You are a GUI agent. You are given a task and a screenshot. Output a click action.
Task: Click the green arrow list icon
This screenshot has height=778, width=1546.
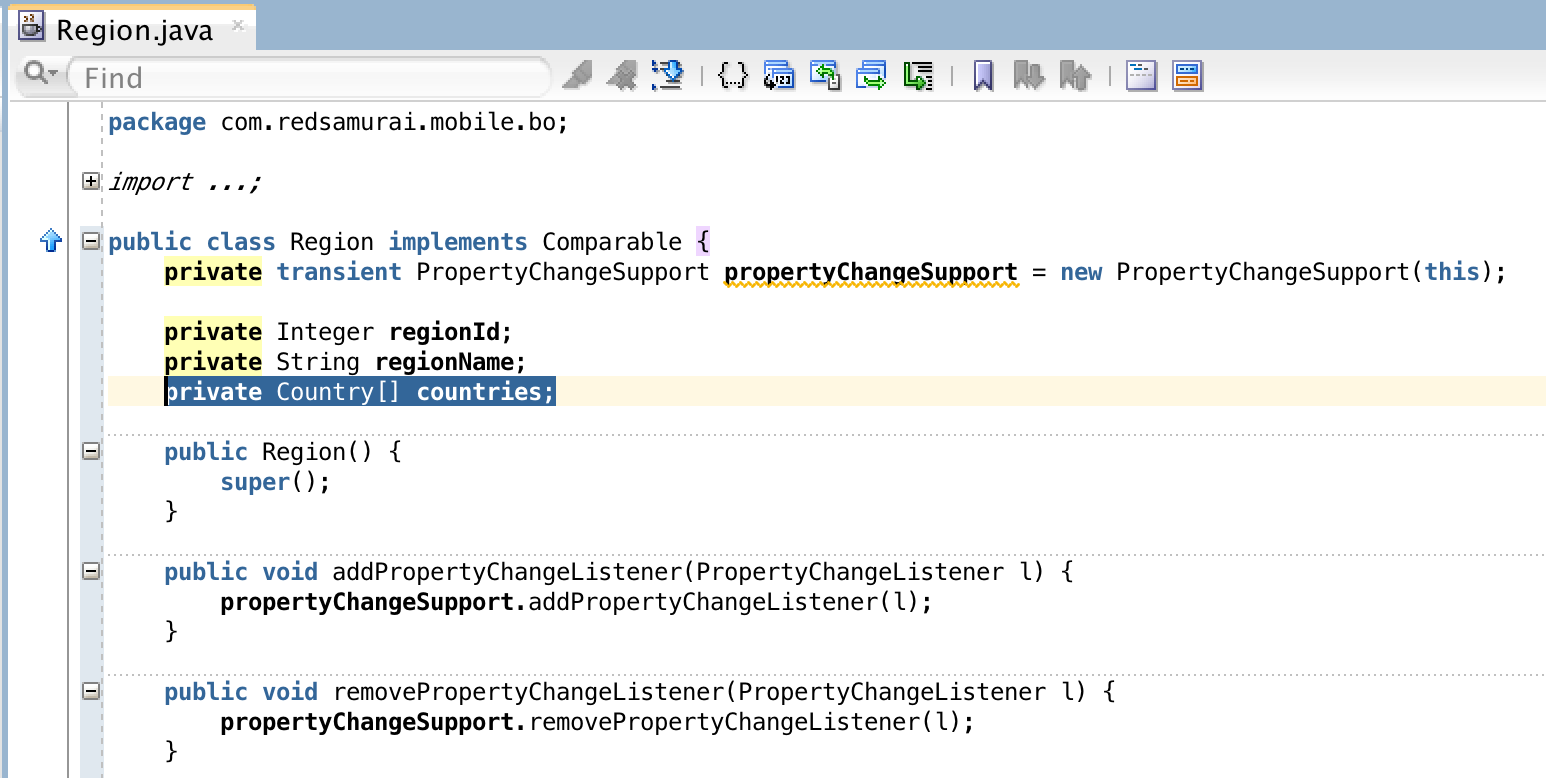[918, 75]
